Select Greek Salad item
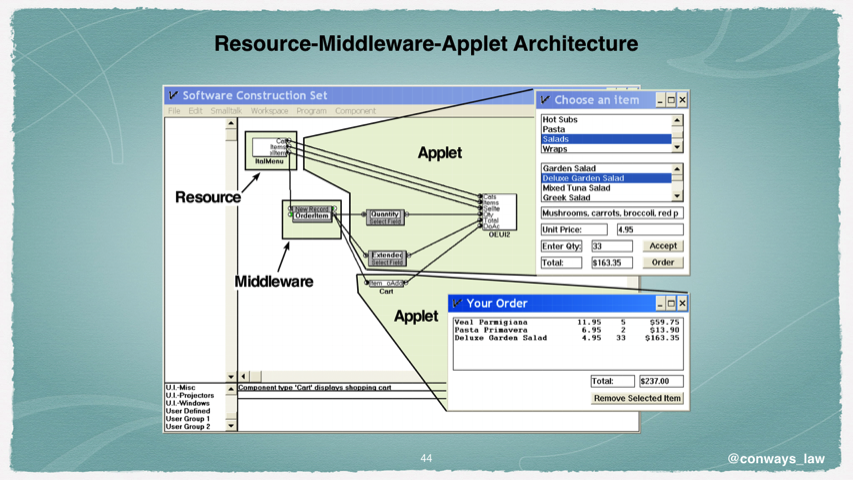Screen dimensions: 853x480 (x=606, y=198)
